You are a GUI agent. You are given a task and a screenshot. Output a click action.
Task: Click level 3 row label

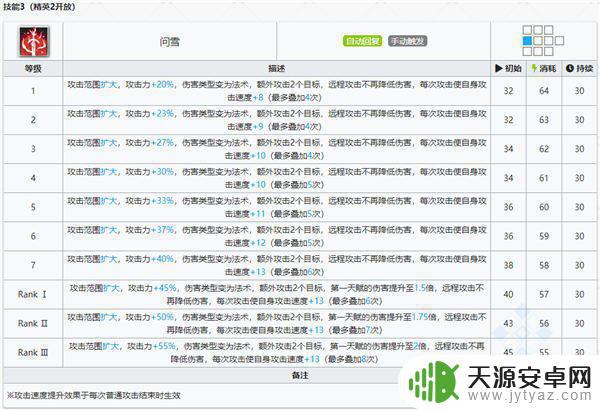[33, 149]
